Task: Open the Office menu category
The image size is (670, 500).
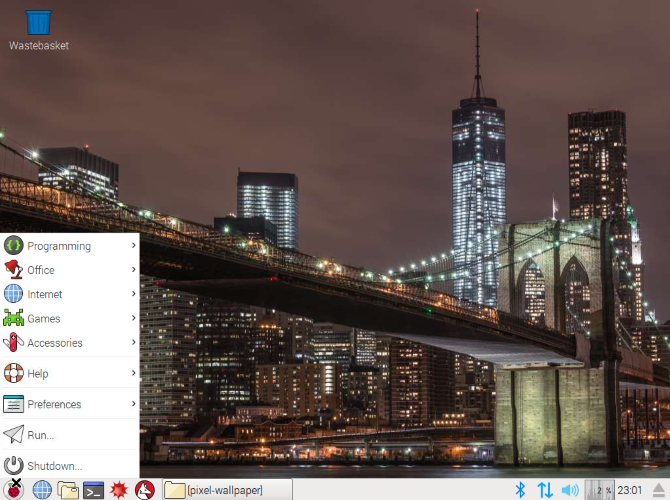Action: 42,270
